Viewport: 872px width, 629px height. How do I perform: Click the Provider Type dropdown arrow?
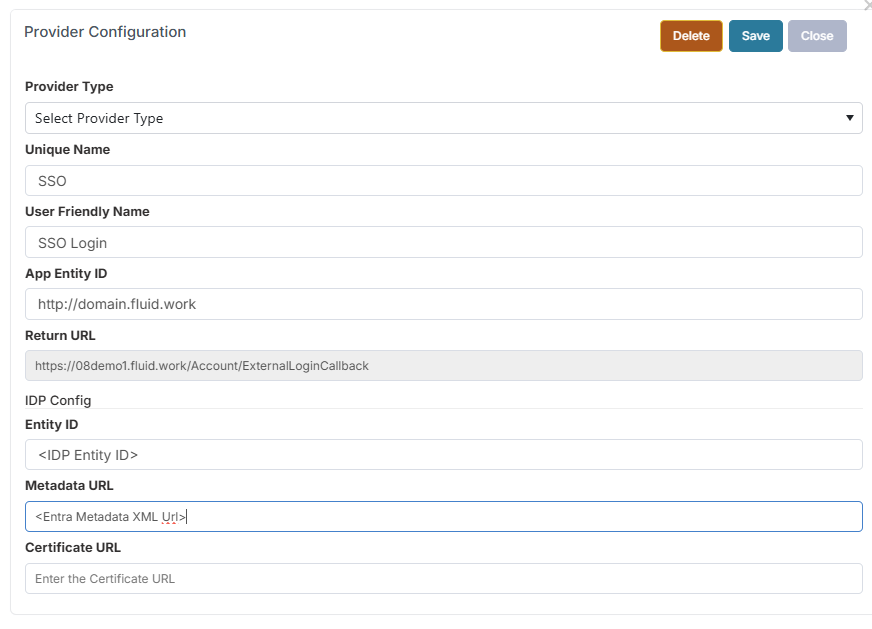pos(849,118)
